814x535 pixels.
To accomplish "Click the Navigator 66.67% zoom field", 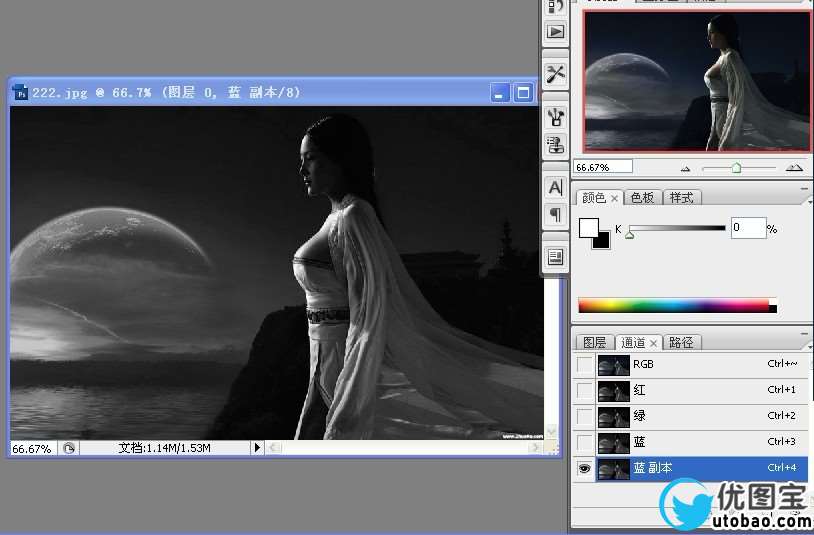I will pyautogui.click(x=603, y=167).
